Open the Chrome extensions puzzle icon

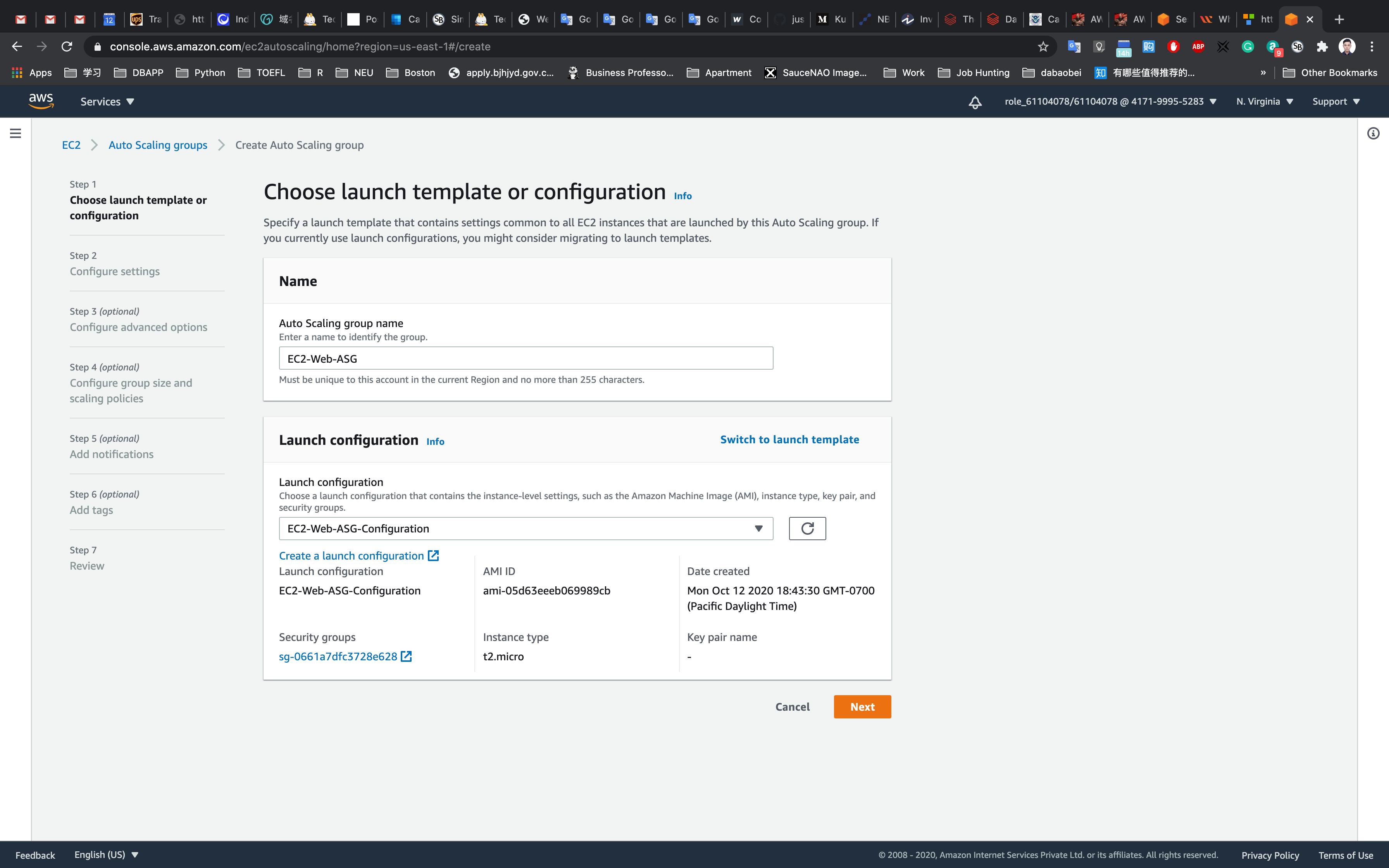[x=1322, y=46]
